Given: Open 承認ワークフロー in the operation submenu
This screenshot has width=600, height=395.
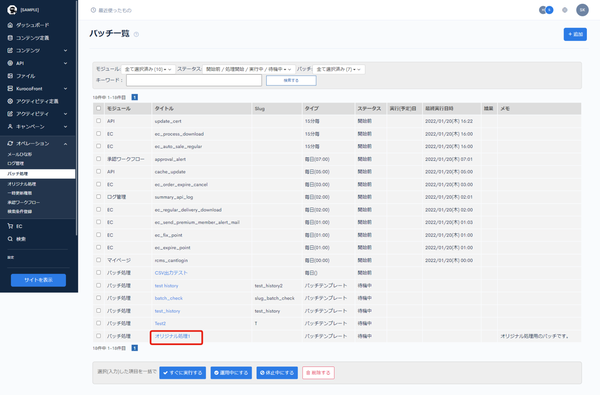Looking at the screenshot, I should pos(24,202).
